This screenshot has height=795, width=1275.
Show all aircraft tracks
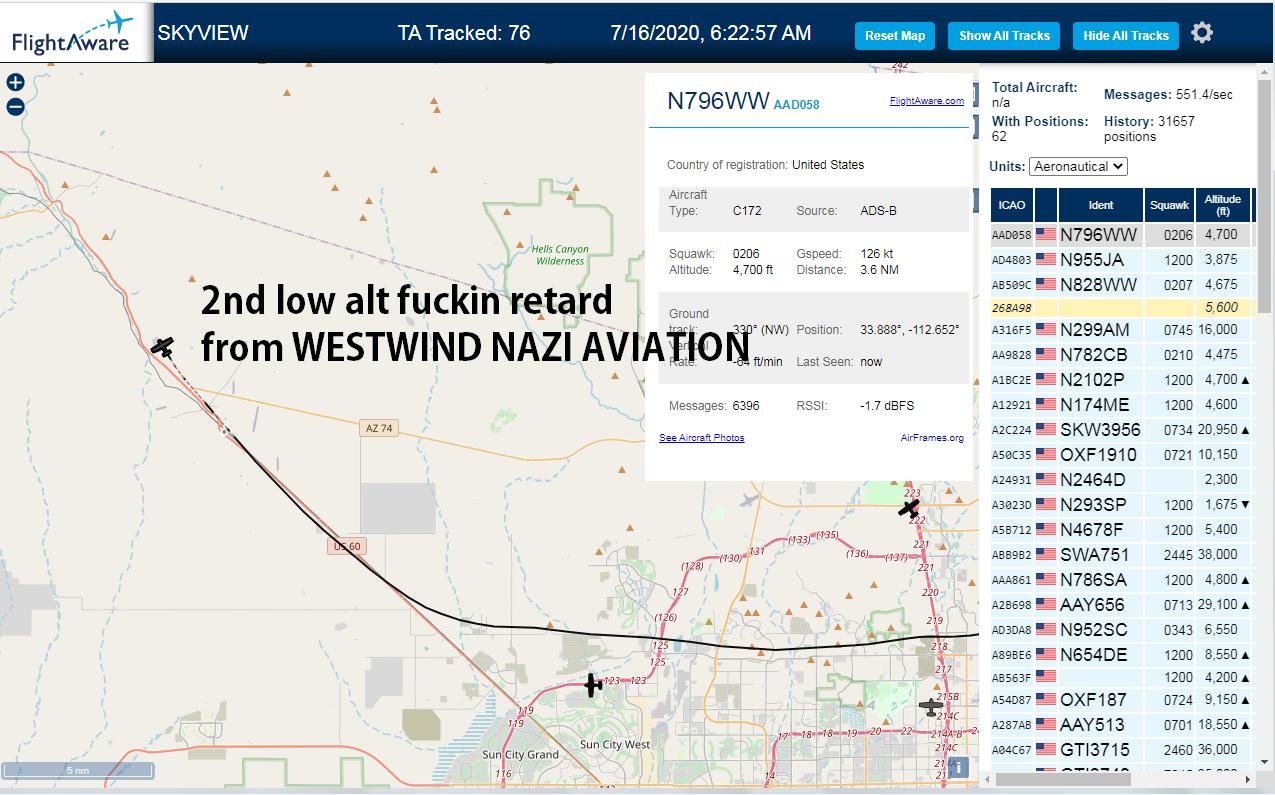(1004, 36)
